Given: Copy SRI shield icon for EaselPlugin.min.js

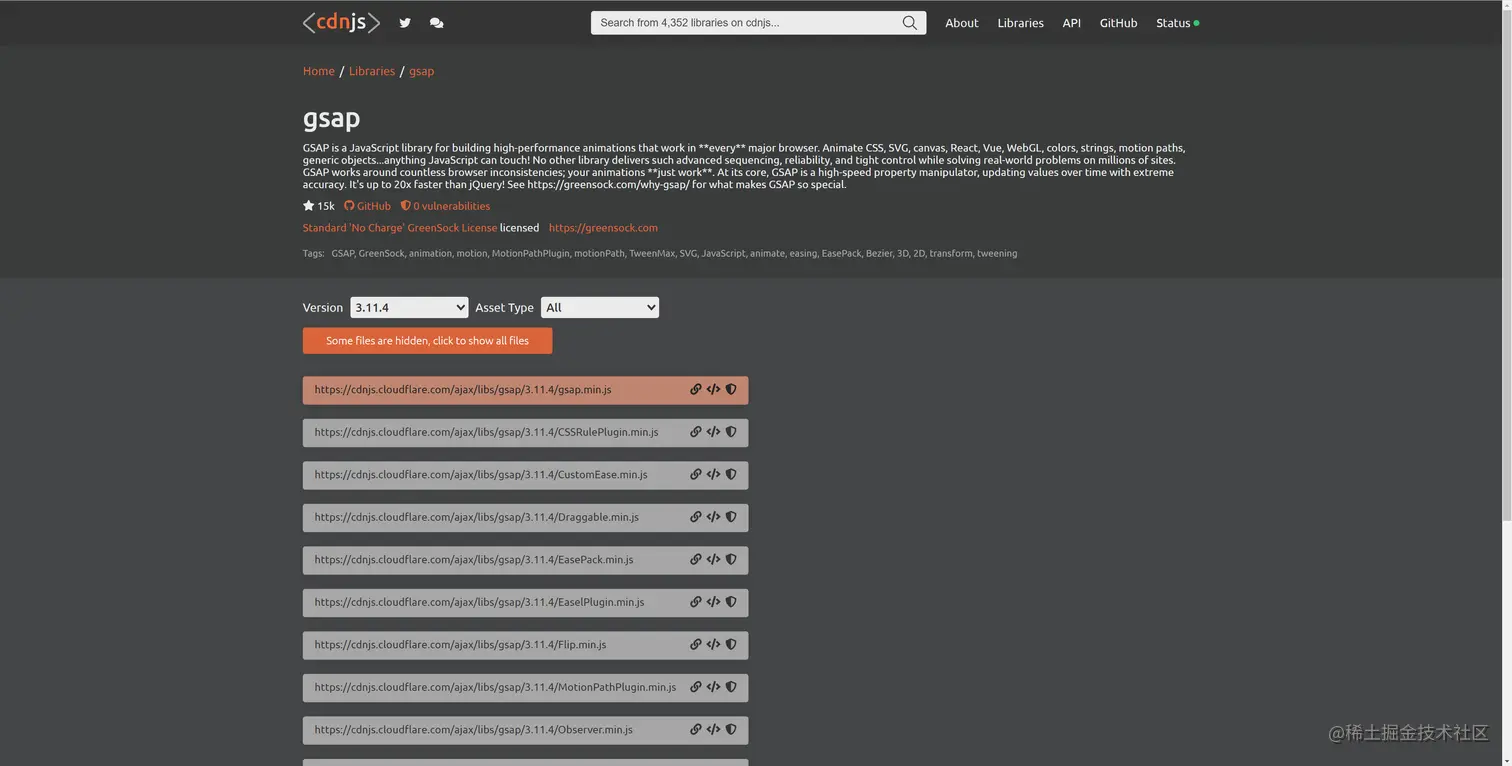Looking at the screenshot, I should click(731, 602).
